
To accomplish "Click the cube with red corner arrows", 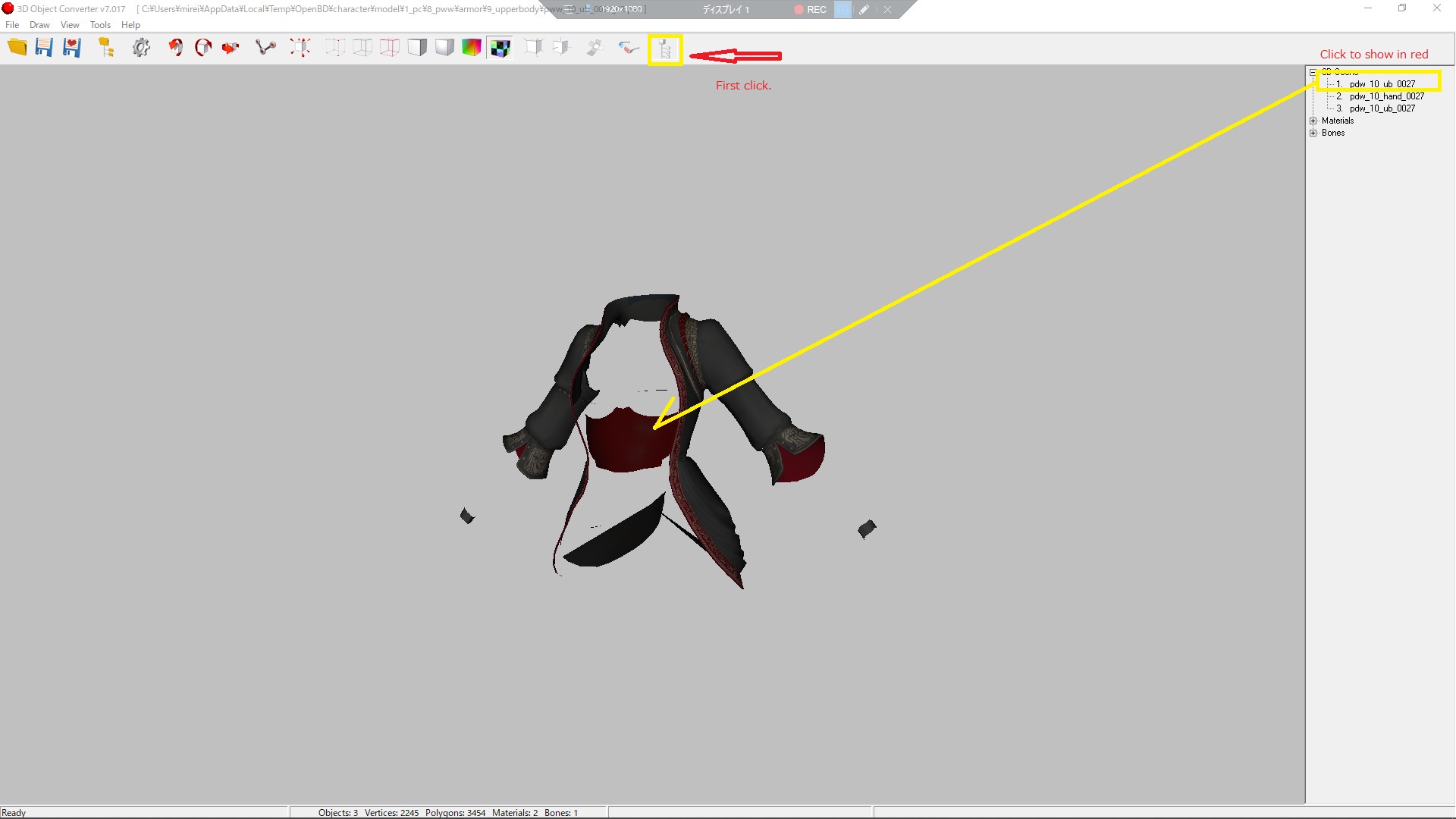I will tap(300, 48).
